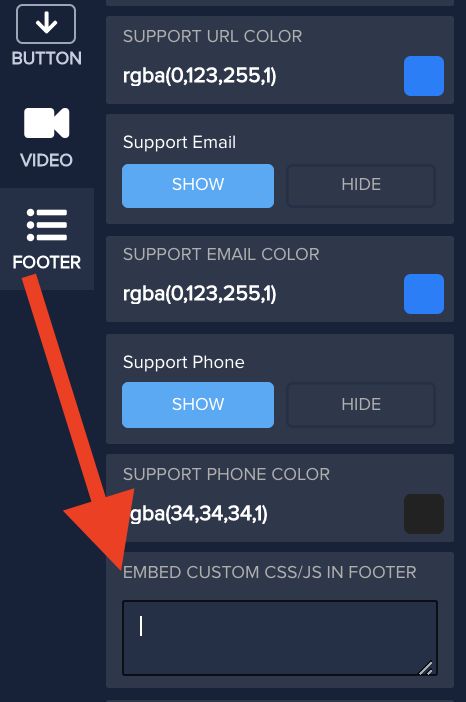This screenshot has height=702, width=466.
Task: Set Support Phone to SHOW
Action: point(198,405)
